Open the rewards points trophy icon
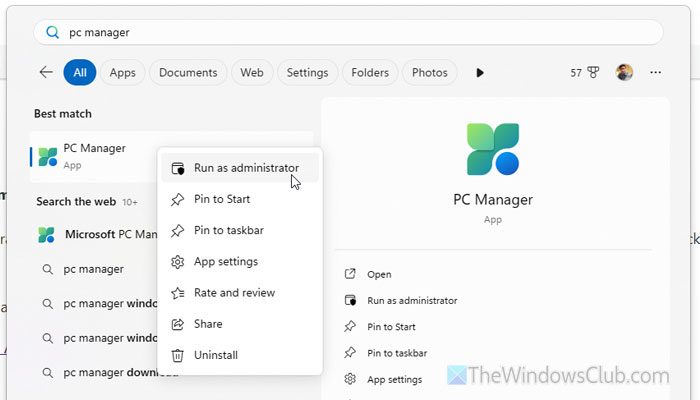This screenshot has height=400, width=700. (x=593, y=72)
